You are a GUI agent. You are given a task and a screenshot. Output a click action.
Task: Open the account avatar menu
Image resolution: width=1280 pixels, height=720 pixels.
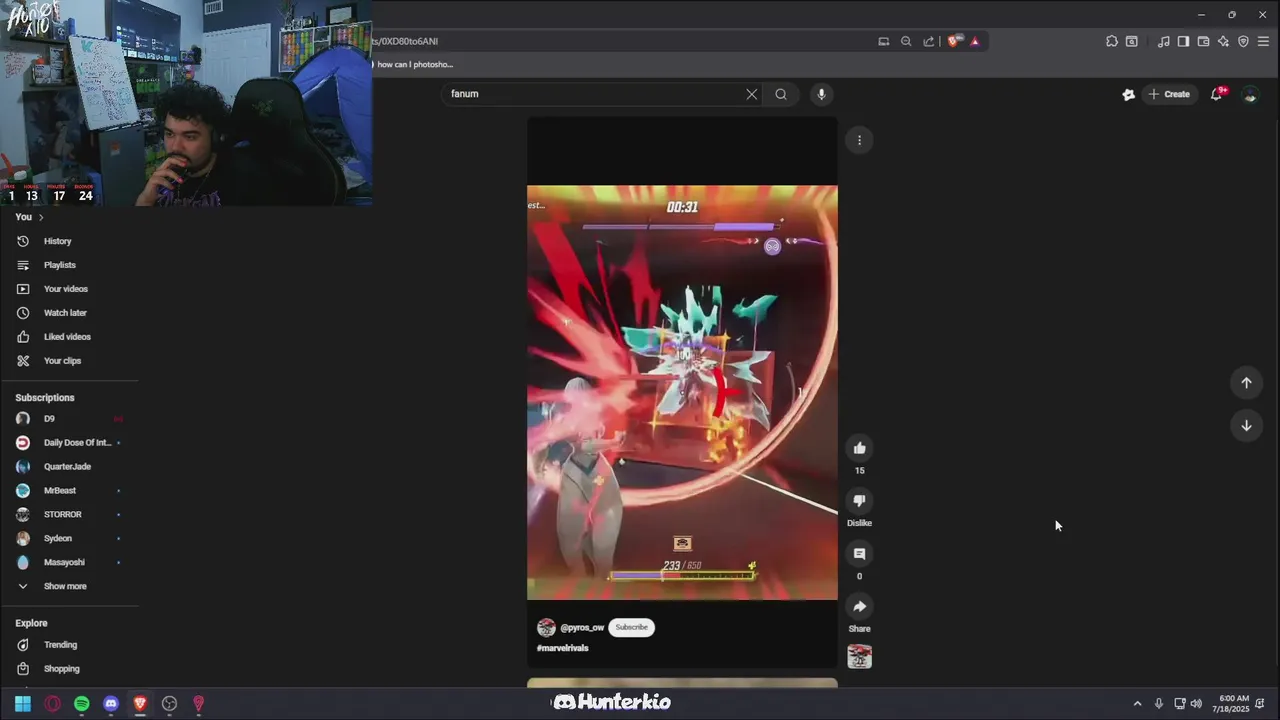1250,94
